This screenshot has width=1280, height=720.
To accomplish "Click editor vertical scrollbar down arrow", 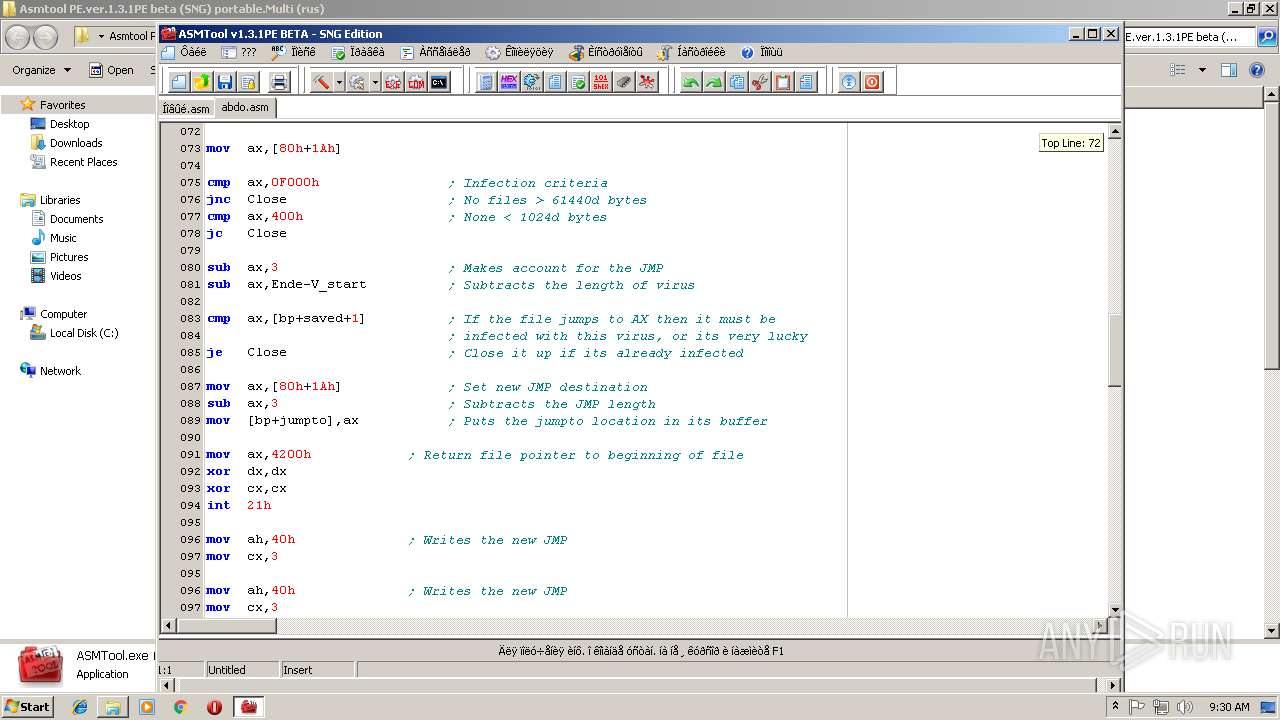I will (1114, 609).
